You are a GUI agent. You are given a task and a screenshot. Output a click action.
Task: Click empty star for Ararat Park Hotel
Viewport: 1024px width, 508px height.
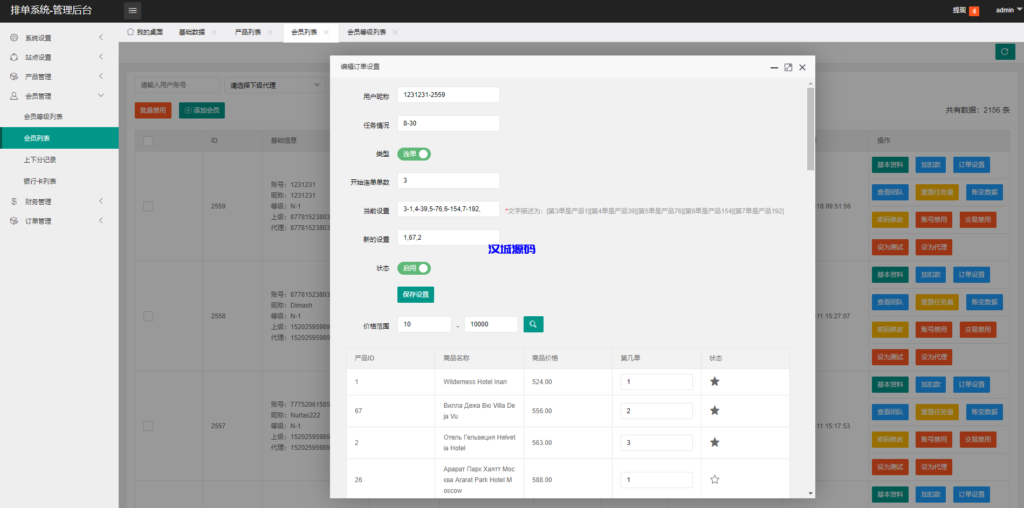(714, 480)
